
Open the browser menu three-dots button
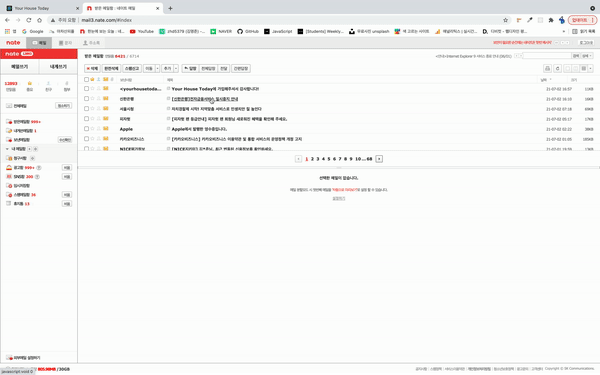point(593,20)
